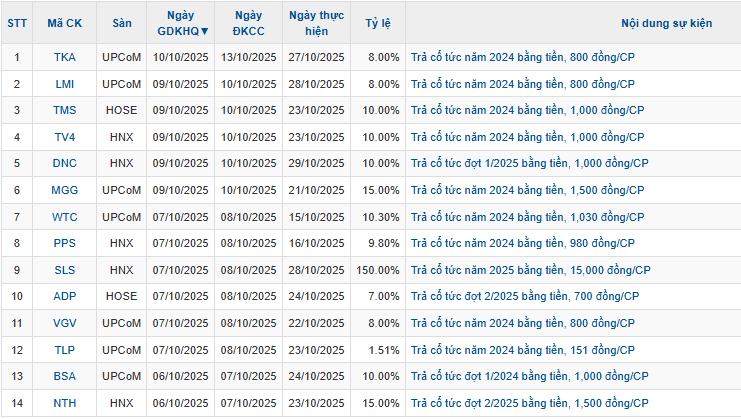Open TKA stock code link
741x419 pixels.
[x=64, y=57]
